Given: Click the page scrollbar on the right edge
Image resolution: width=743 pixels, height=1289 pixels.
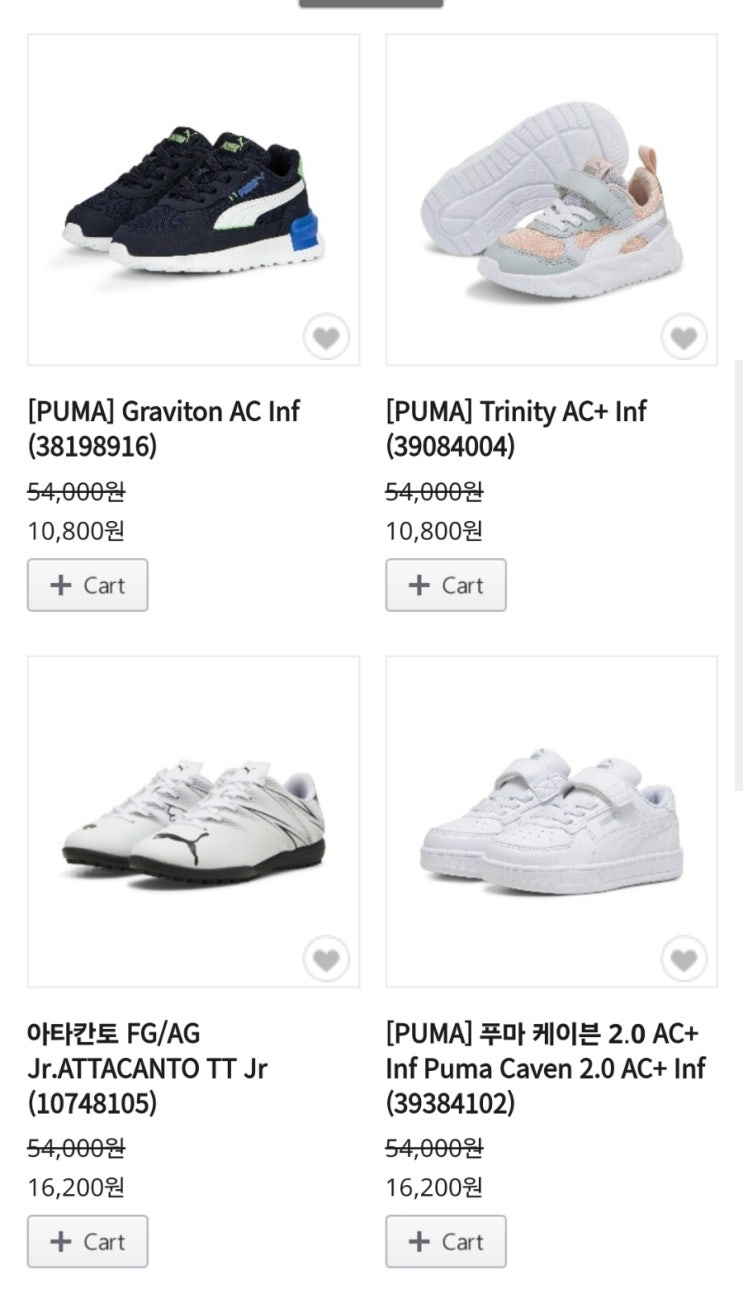Looking at the screenshot, I should (738, 575).
